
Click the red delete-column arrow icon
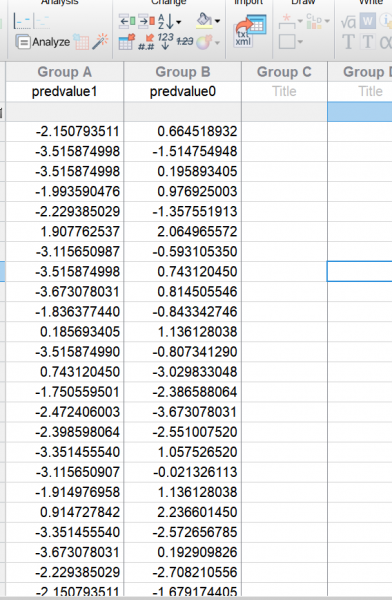tap(146, 21)
